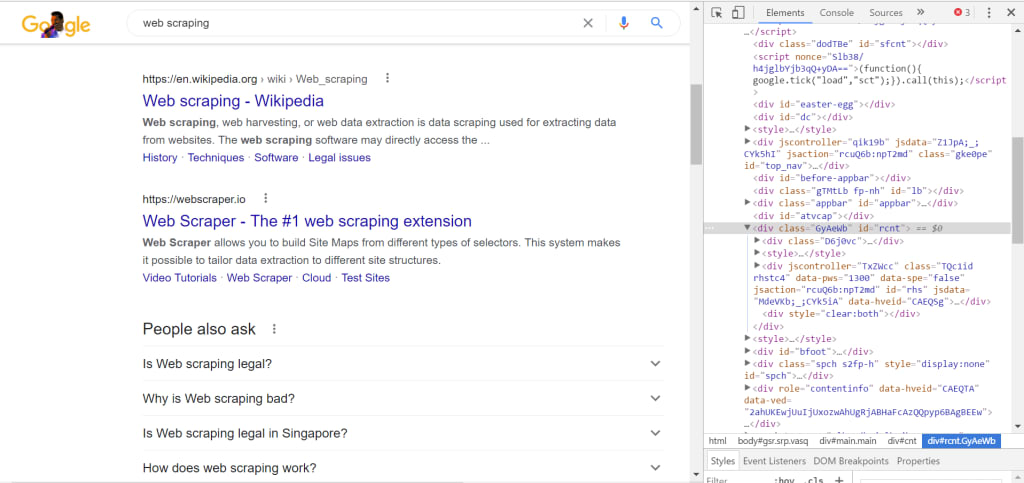Image resolution: width=1024 pixels, height=483 pixels.
Task: Expand the div class="D6j0vc" node
Action: (758, 241)
